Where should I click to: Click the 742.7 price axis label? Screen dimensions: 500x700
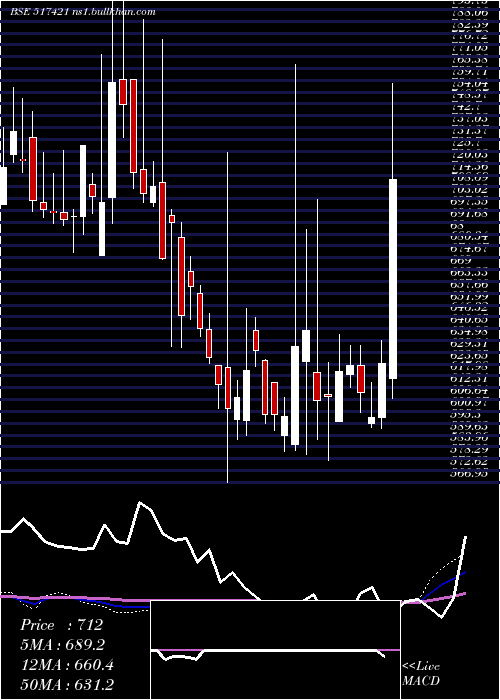(467, 107)
